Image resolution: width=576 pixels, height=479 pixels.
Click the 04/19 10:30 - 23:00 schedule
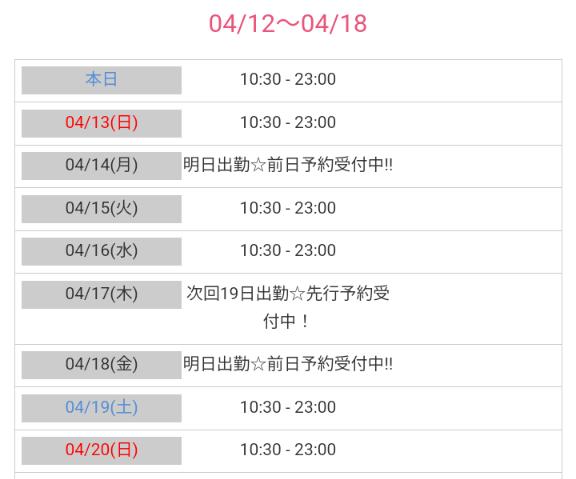288,407
